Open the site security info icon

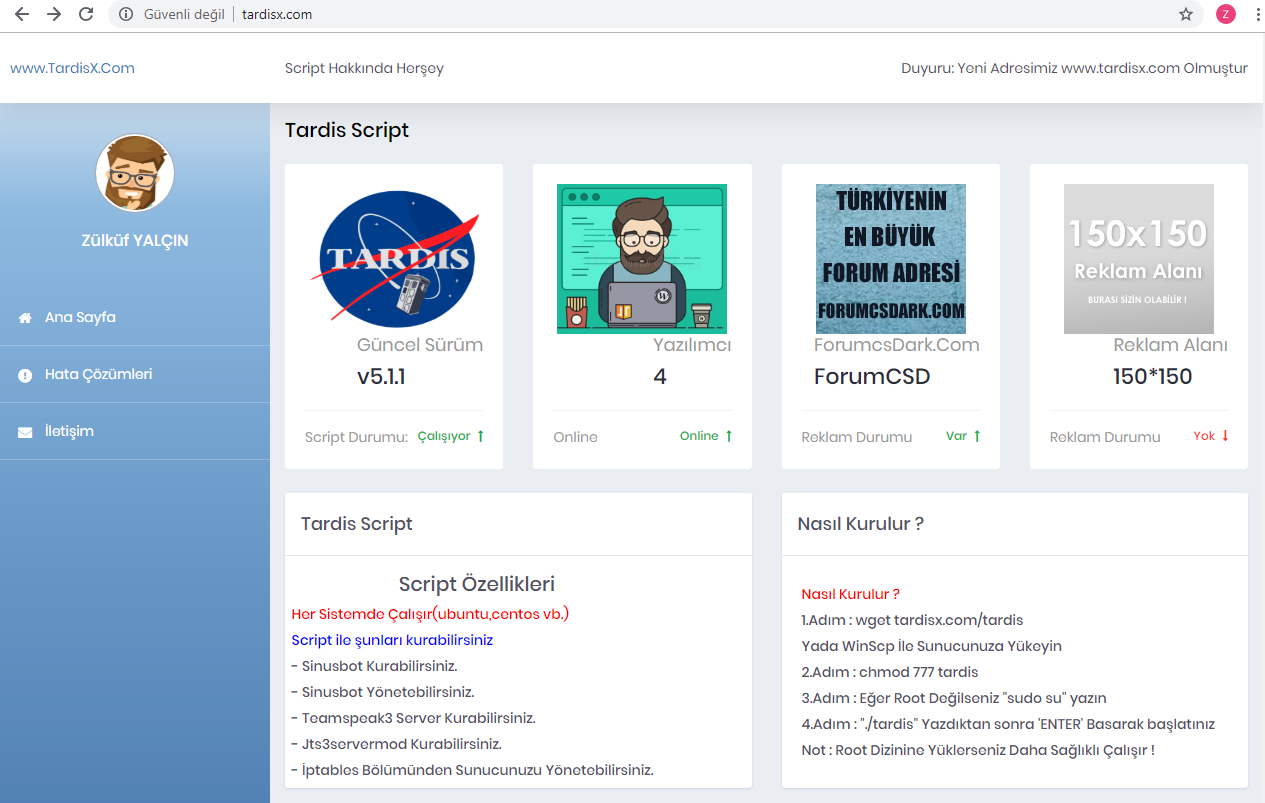pos(126,14)
